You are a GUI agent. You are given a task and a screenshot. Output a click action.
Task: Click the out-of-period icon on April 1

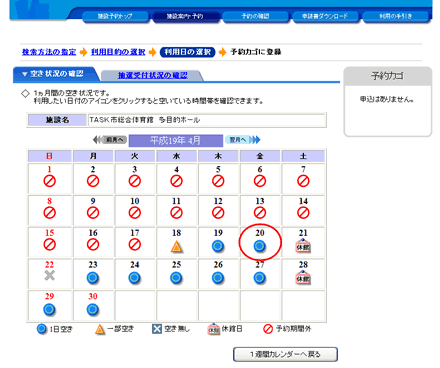click(50, 181)
